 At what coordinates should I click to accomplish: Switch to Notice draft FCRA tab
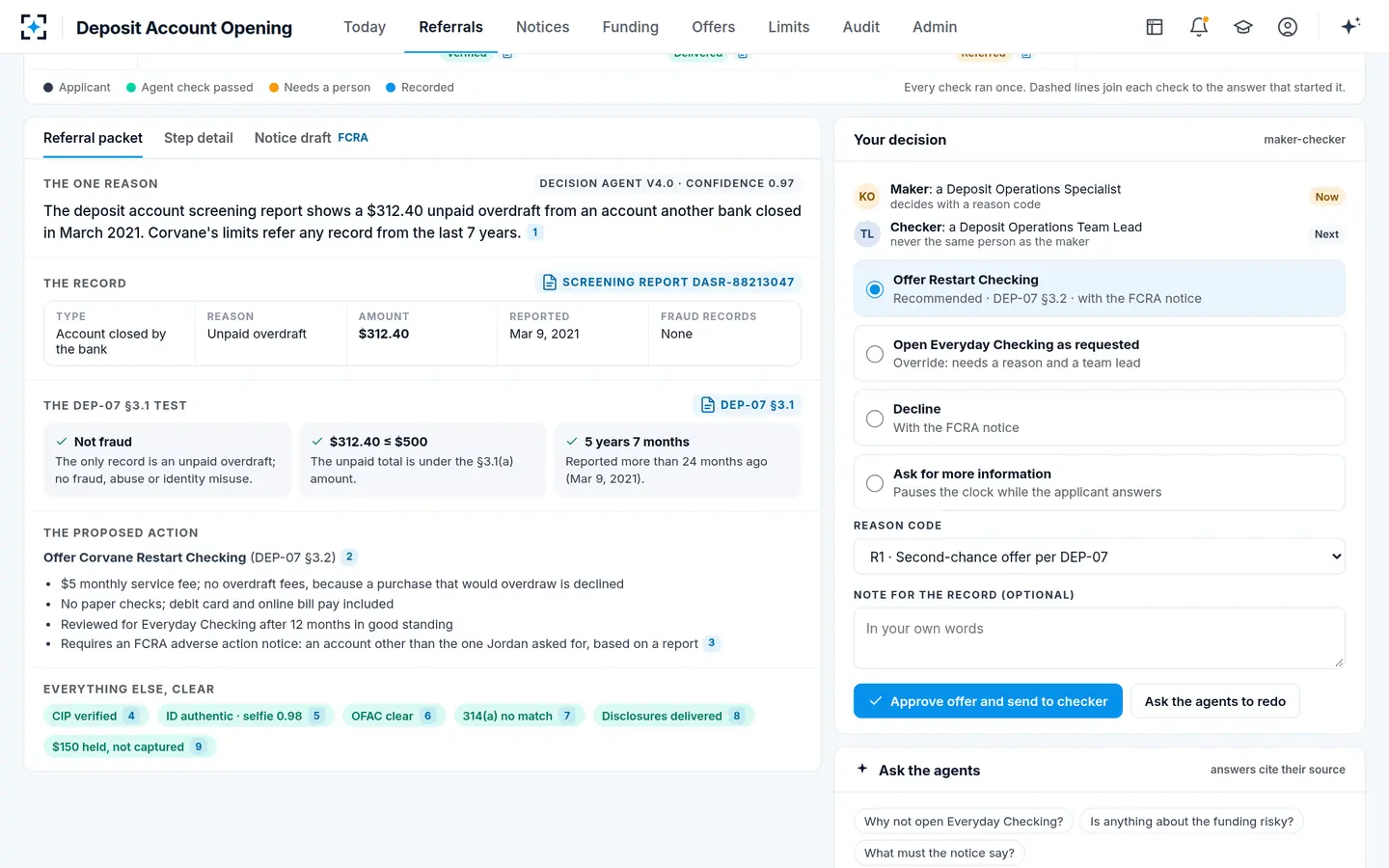coord(312,138)
